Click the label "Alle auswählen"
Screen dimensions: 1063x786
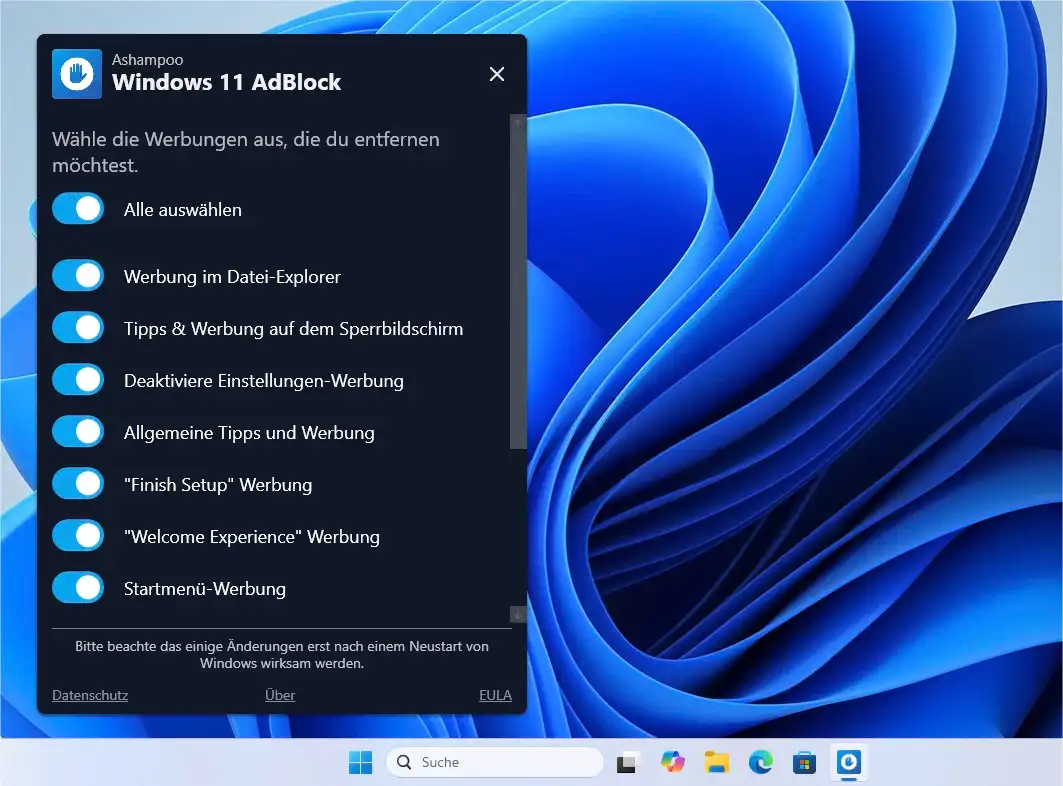click(x=182, y=210)
